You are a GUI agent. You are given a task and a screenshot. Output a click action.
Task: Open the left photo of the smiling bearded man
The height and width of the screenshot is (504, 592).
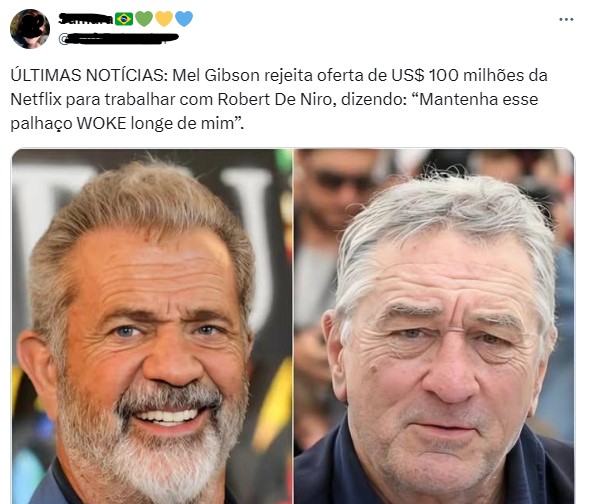pos(152,326)
